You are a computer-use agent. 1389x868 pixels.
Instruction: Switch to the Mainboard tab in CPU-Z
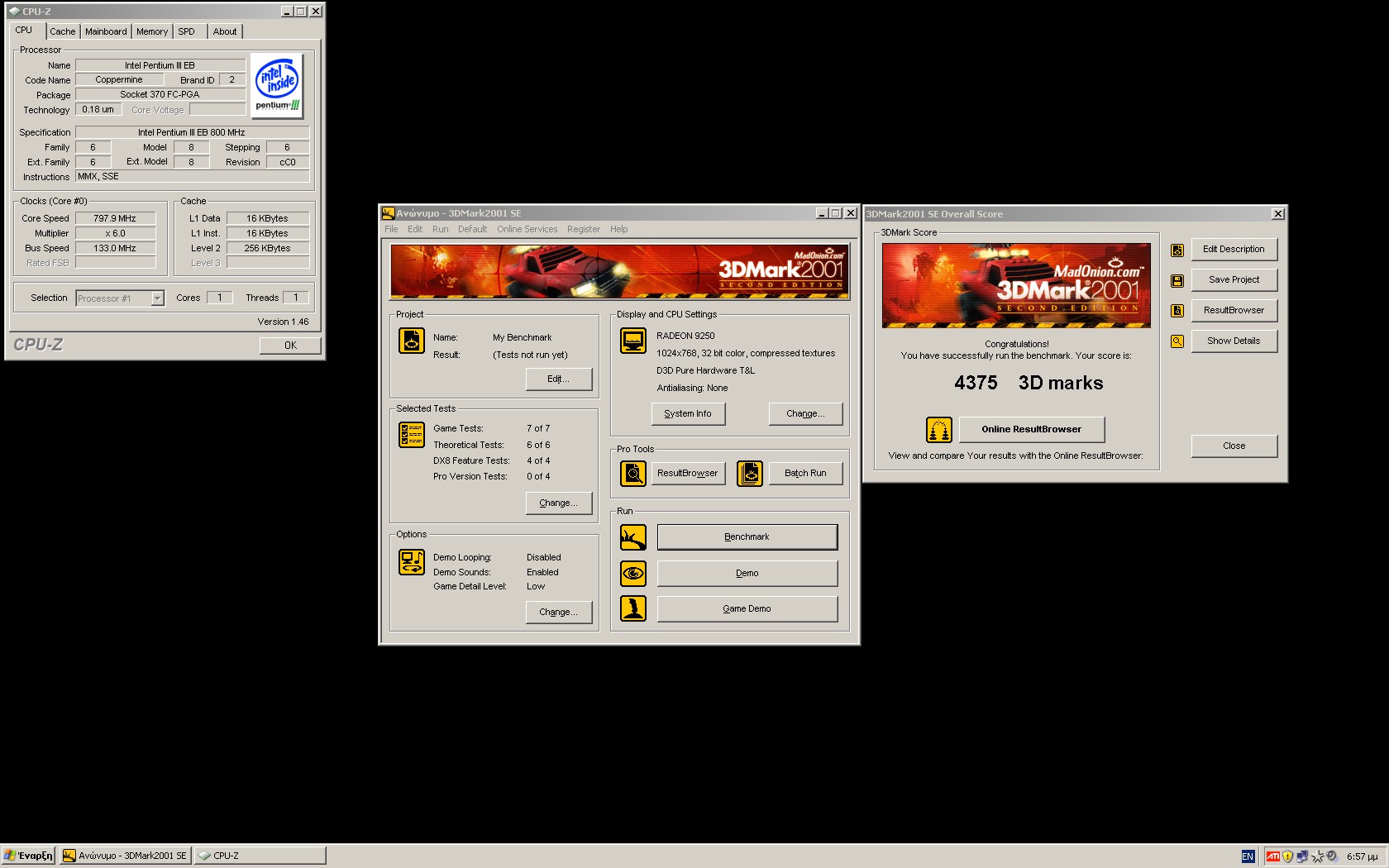106,31
